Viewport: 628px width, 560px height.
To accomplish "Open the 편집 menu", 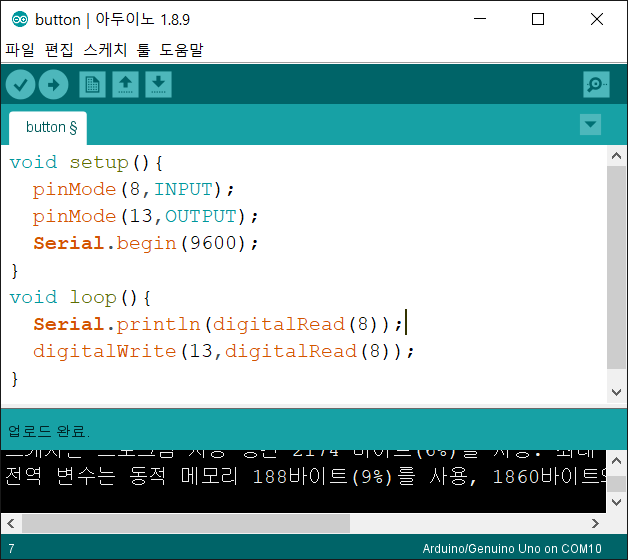I will click(x=59, y=50).
